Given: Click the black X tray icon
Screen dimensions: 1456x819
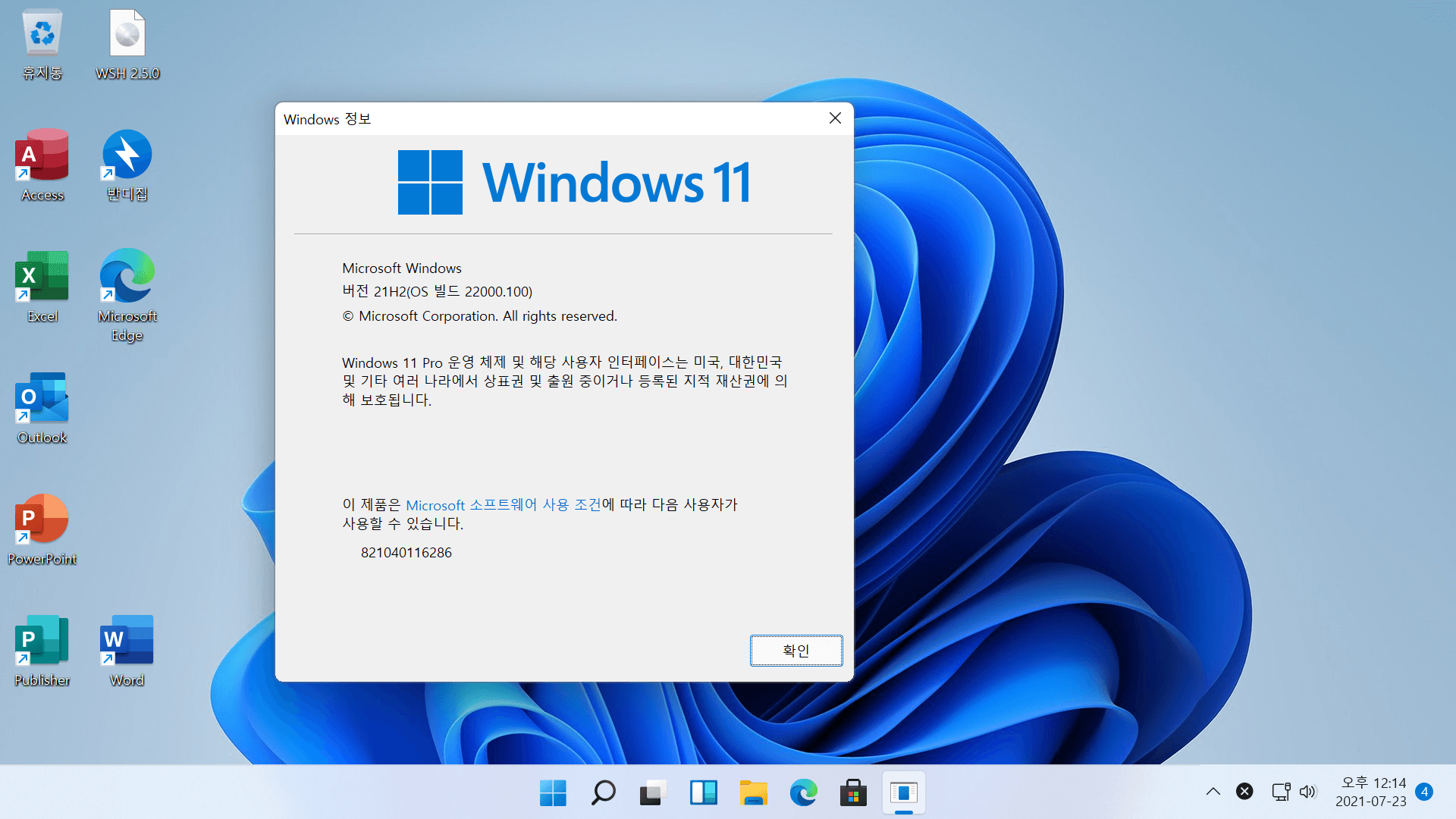Looking at the screenshot, I should (x=1244, y=792).
